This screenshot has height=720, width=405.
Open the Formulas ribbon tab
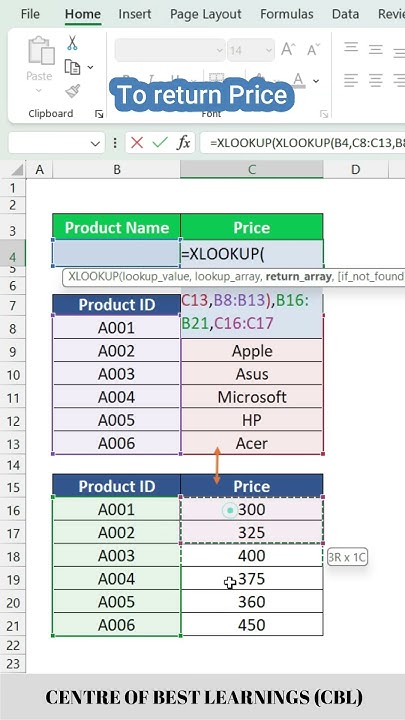coord(287,14)
